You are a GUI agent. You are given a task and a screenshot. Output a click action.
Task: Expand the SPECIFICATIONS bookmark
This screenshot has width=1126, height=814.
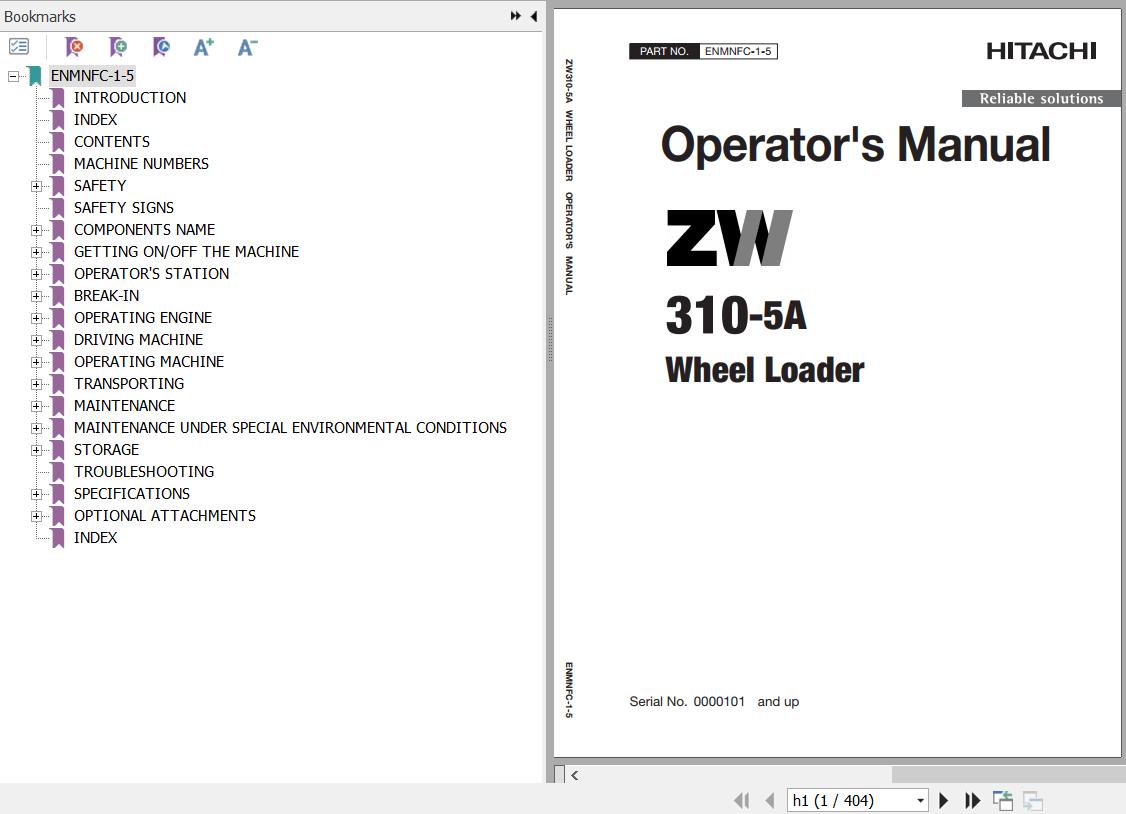pyautogui.click(x=36, y=494)
